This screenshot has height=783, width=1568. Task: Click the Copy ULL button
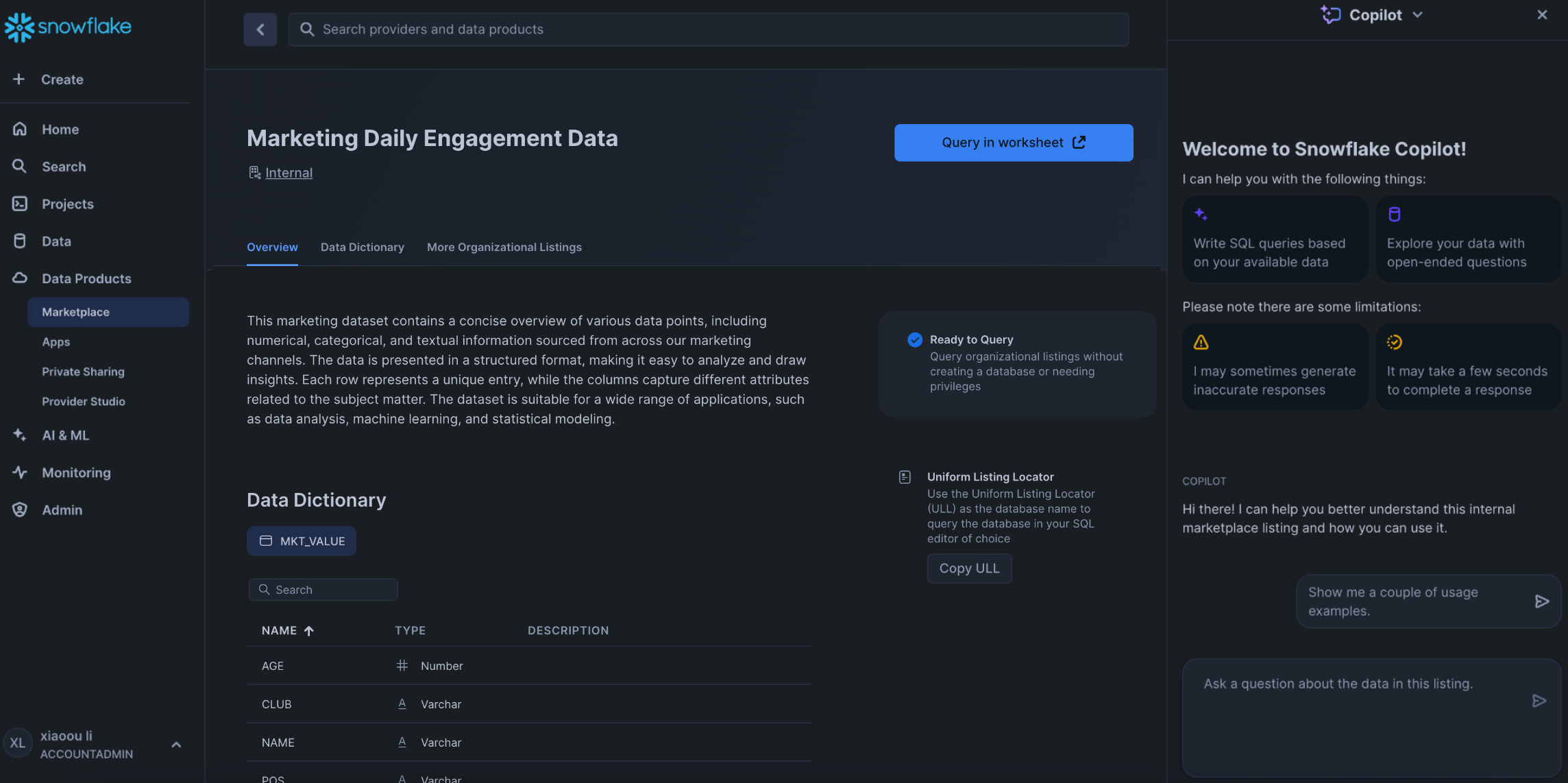[x=969, y=568]
